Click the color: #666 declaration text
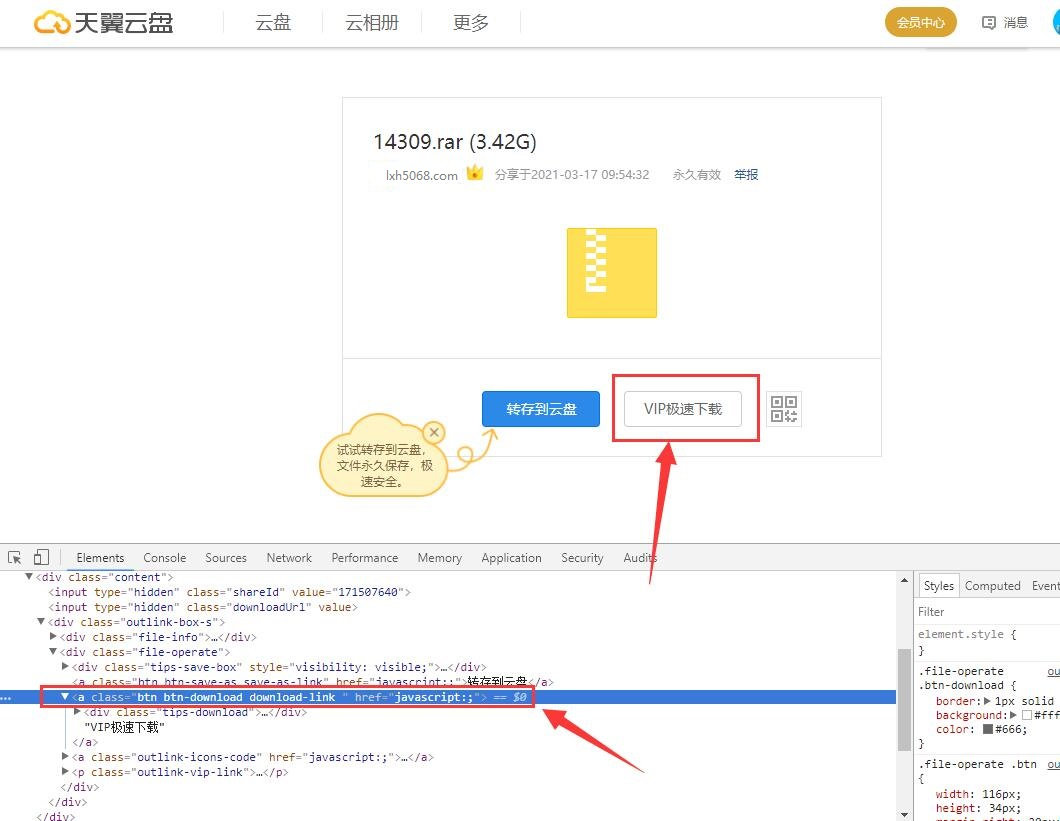Image resolution: width=1060 pixels, height=821 pixels. coord(982,729)
